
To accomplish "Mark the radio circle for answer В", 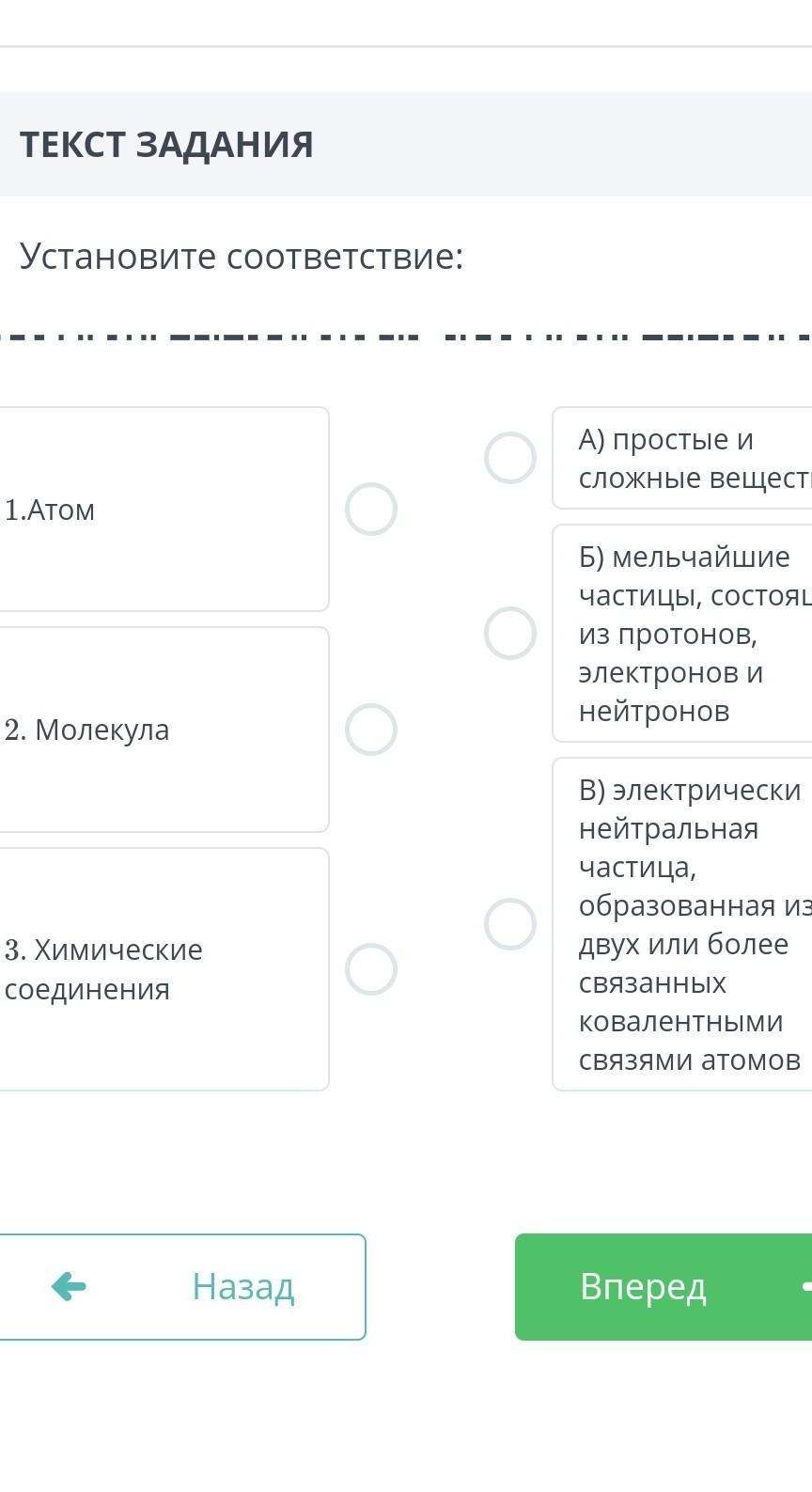I will point(510,923).
